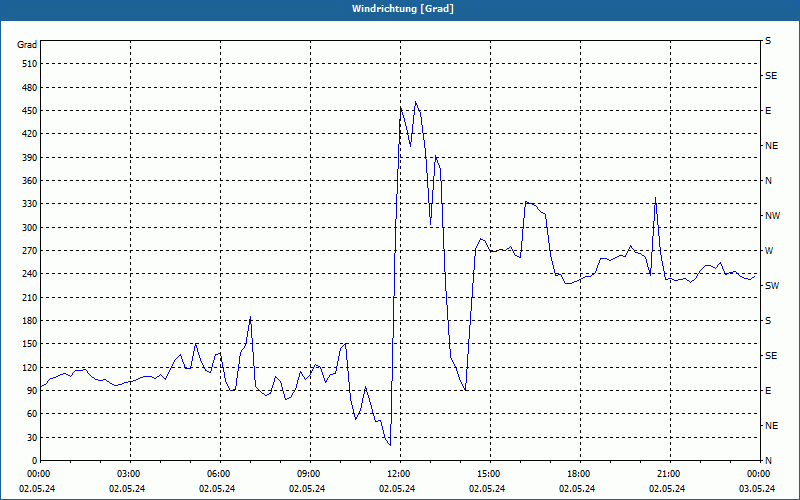This screenshot has width=800, height=500.
Task: Click the 02.05.24 date under 12:00
Action: tap(397, 489)
